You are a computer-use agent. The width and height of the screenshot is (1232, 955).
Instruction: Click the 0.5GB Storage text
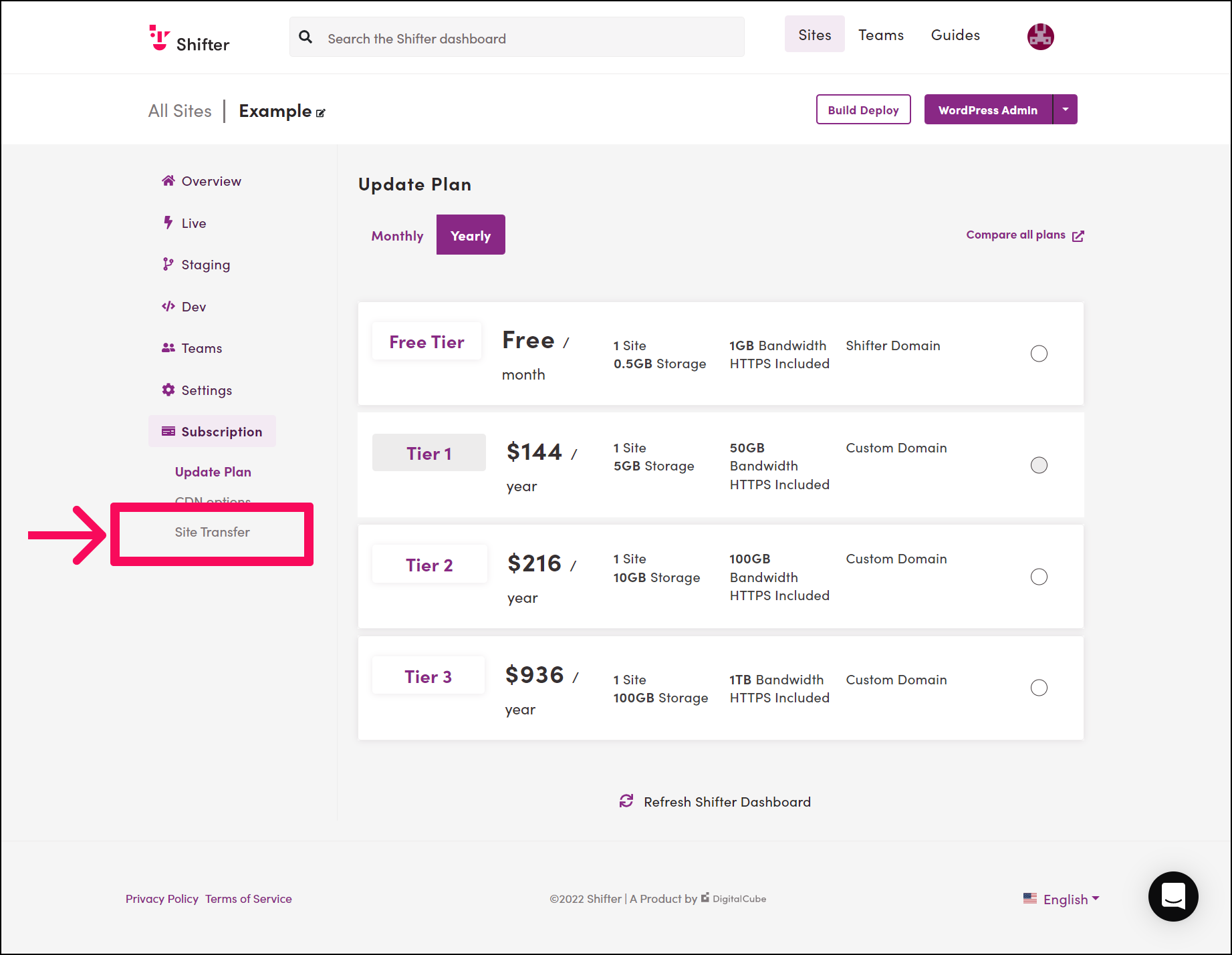coord(660,364)
